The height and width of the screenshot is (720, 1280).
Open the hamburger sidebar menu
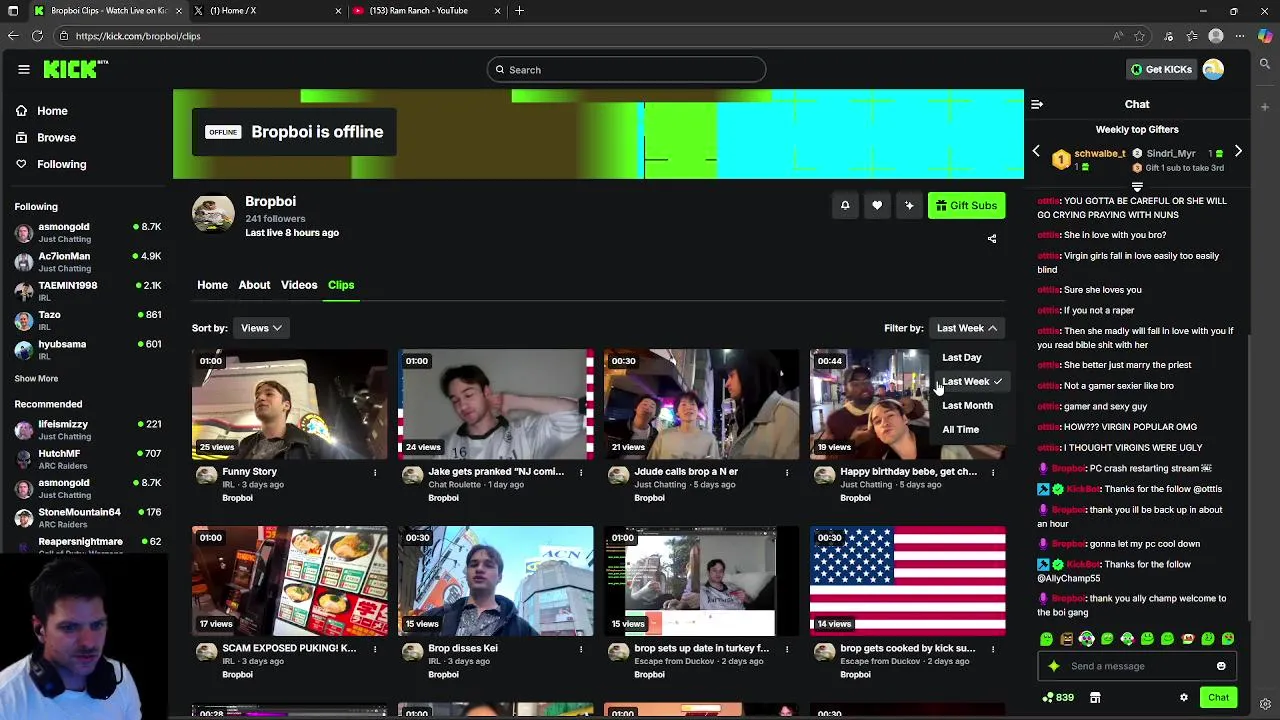(24, 69)
